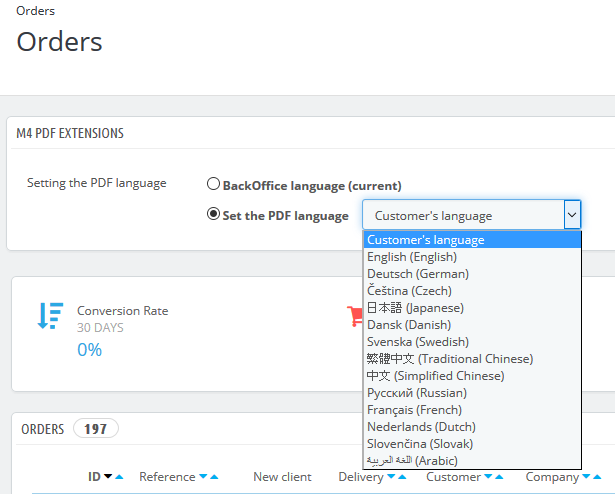This screenshot has width=615, height=494.
Task: Click the M4 PDF EXTENSIONS panel heading
Action: [x=70, y=133]
